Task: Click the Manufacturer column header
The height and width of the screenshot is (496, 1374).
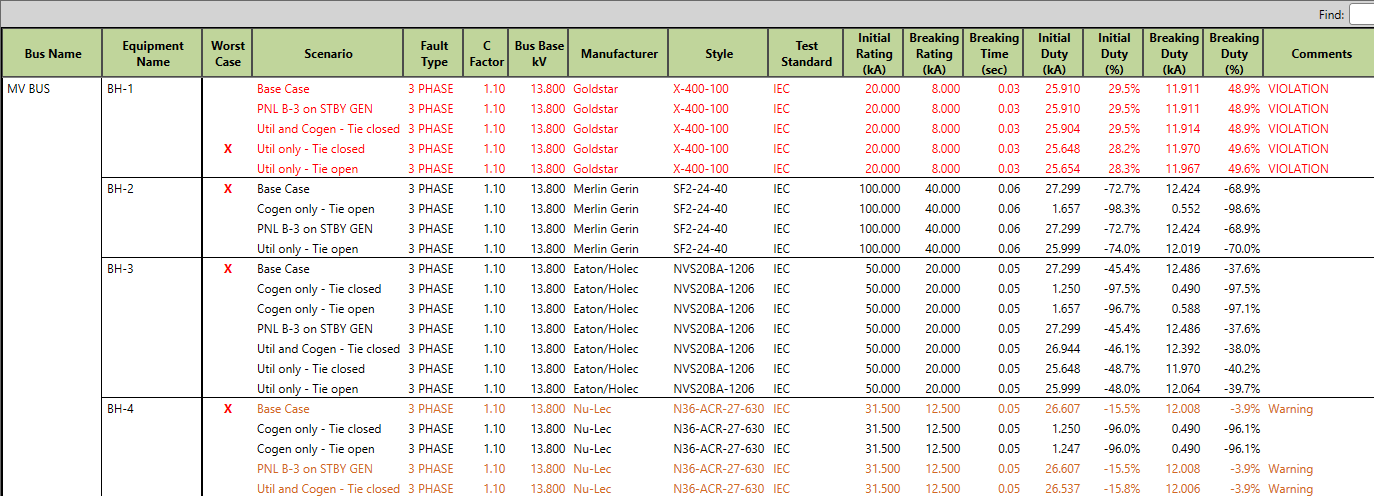Action: tap(619, 54)
